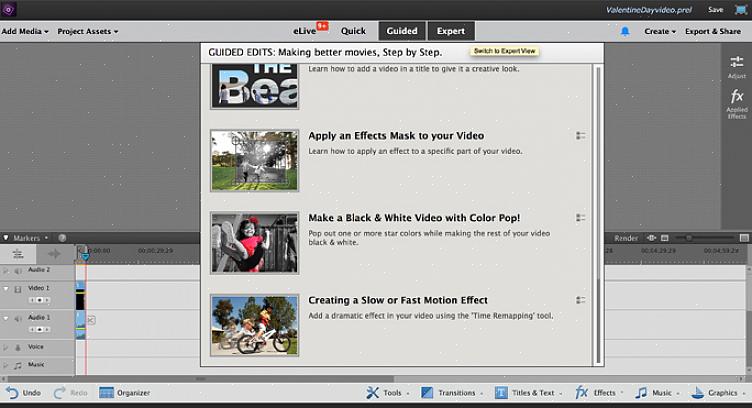Open the Transitions panel icon
Screen dimensions: 752x408
tap(427, 393)
